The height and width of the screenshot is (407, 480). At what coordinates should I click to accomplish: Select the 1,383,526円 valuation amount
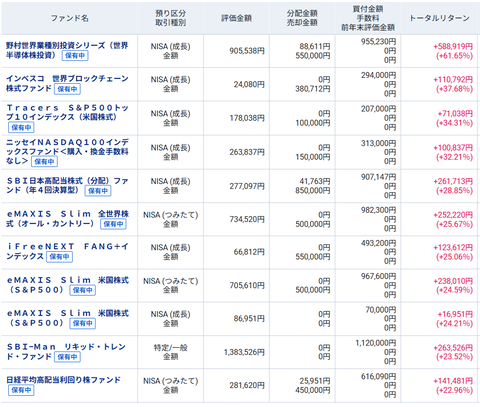[x=244, y=352]
